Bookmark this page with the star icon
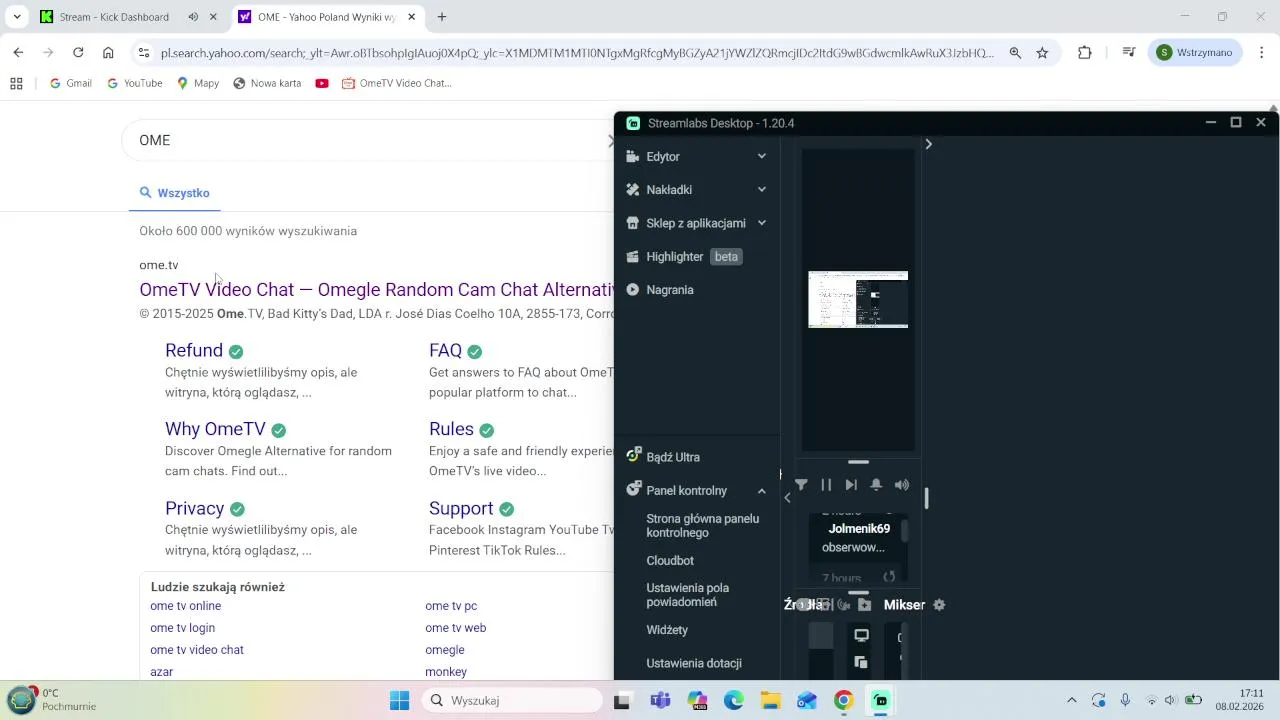The width and height of the screenshot is (1280, 720). (x=1042, y=53)
